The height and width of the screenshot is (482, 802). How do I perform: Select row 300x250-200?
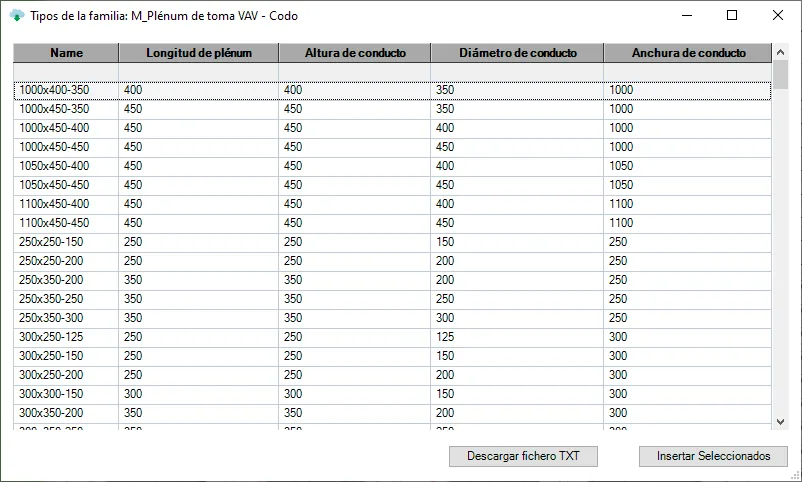tap(392, 375)
